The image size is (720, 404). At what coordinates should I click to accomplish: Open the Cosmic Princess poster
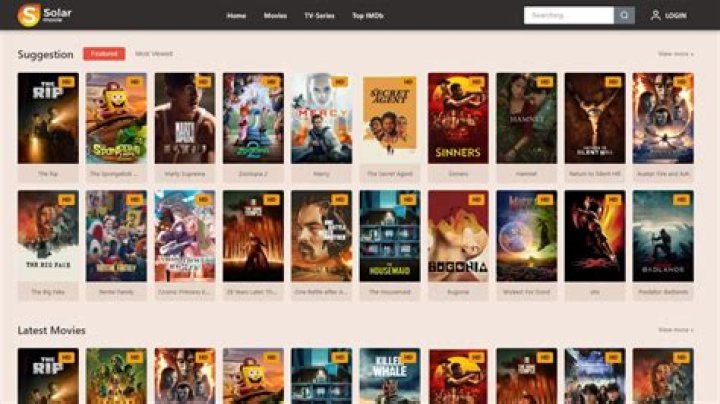coord(185,236)
